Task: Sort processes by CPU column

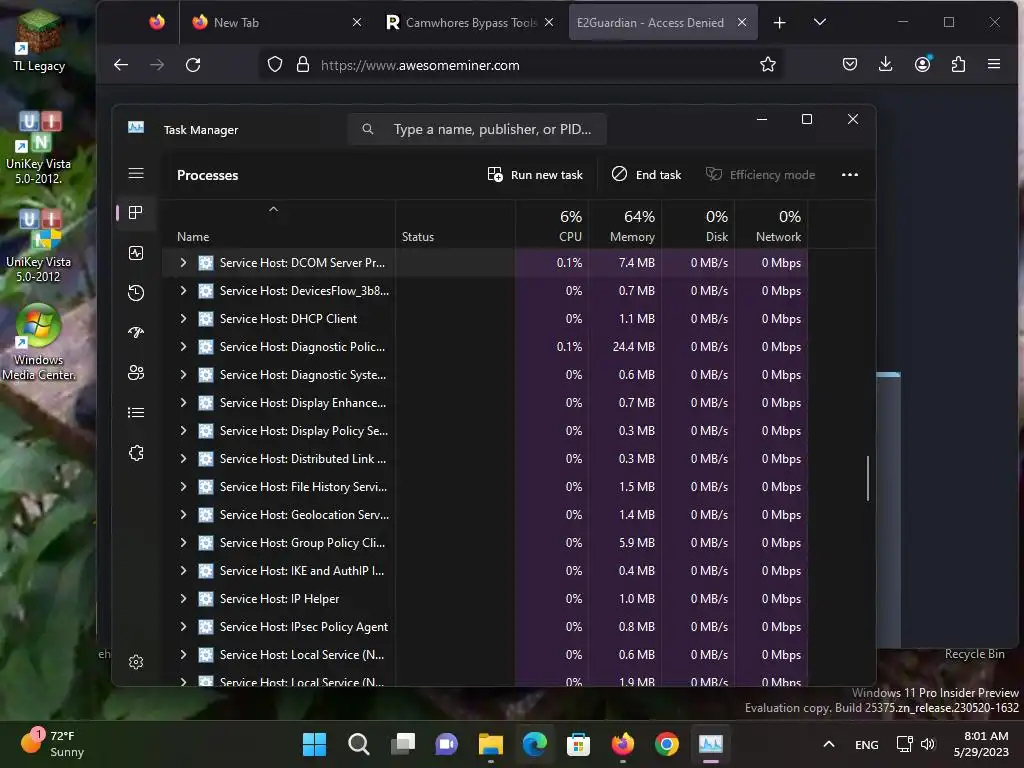Action: click(552, 224)
